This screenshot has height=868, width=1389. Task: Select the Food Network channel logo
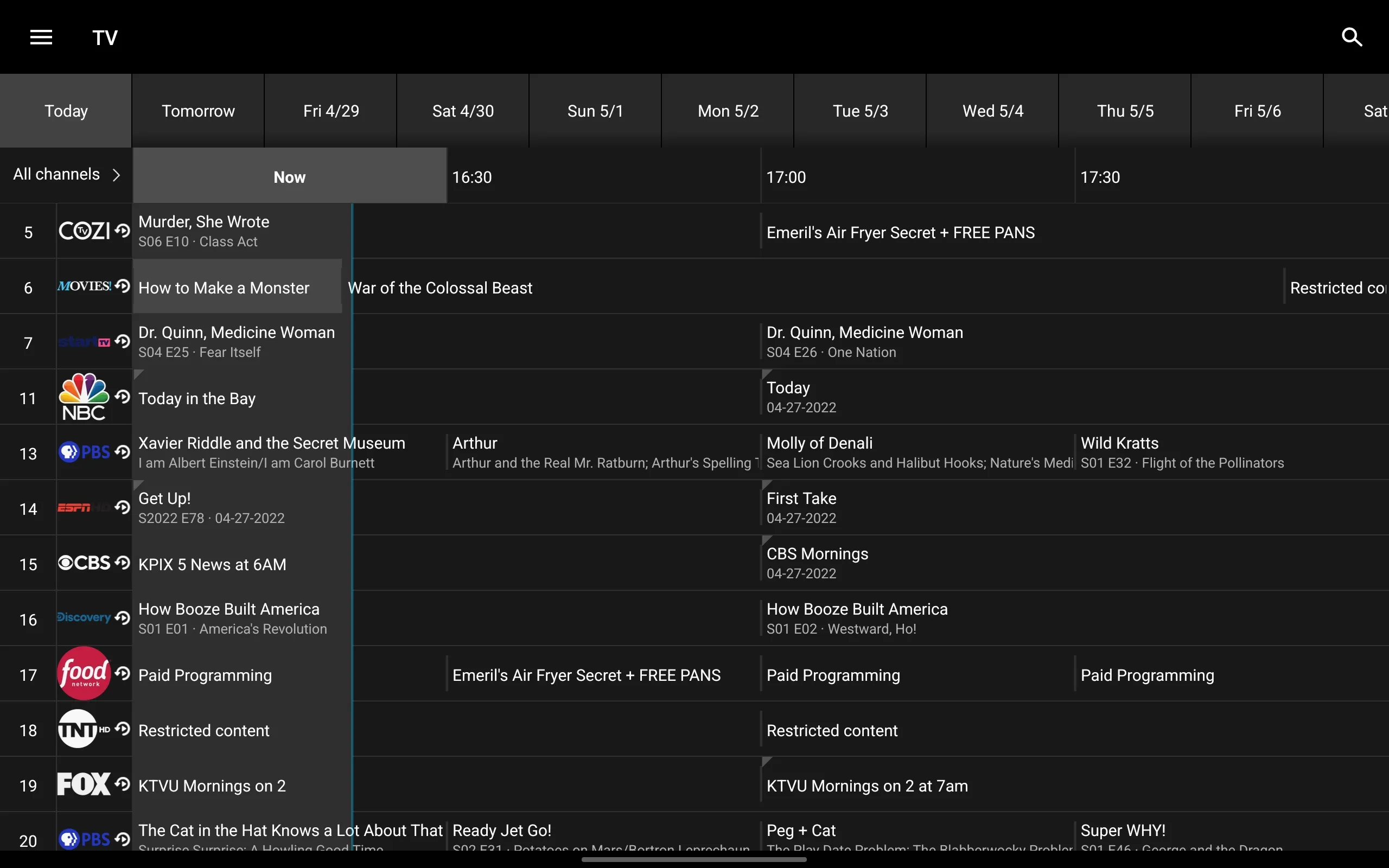coord(85,673)
